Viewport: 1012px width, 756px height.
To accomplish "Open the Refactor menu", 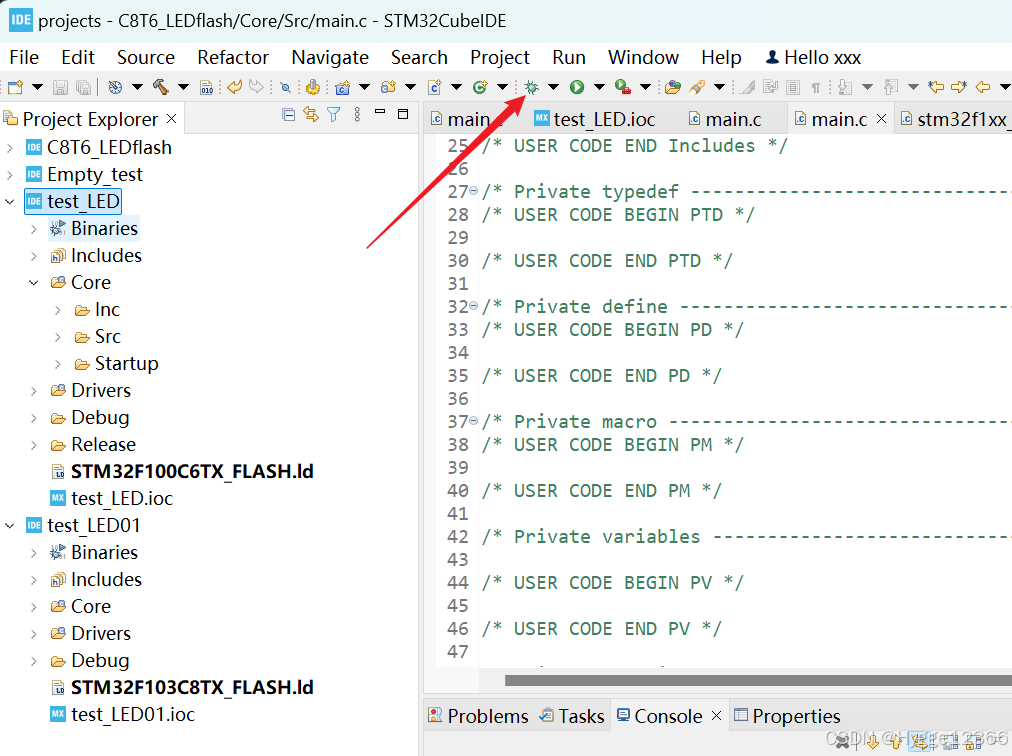I will tap(233, 57).
